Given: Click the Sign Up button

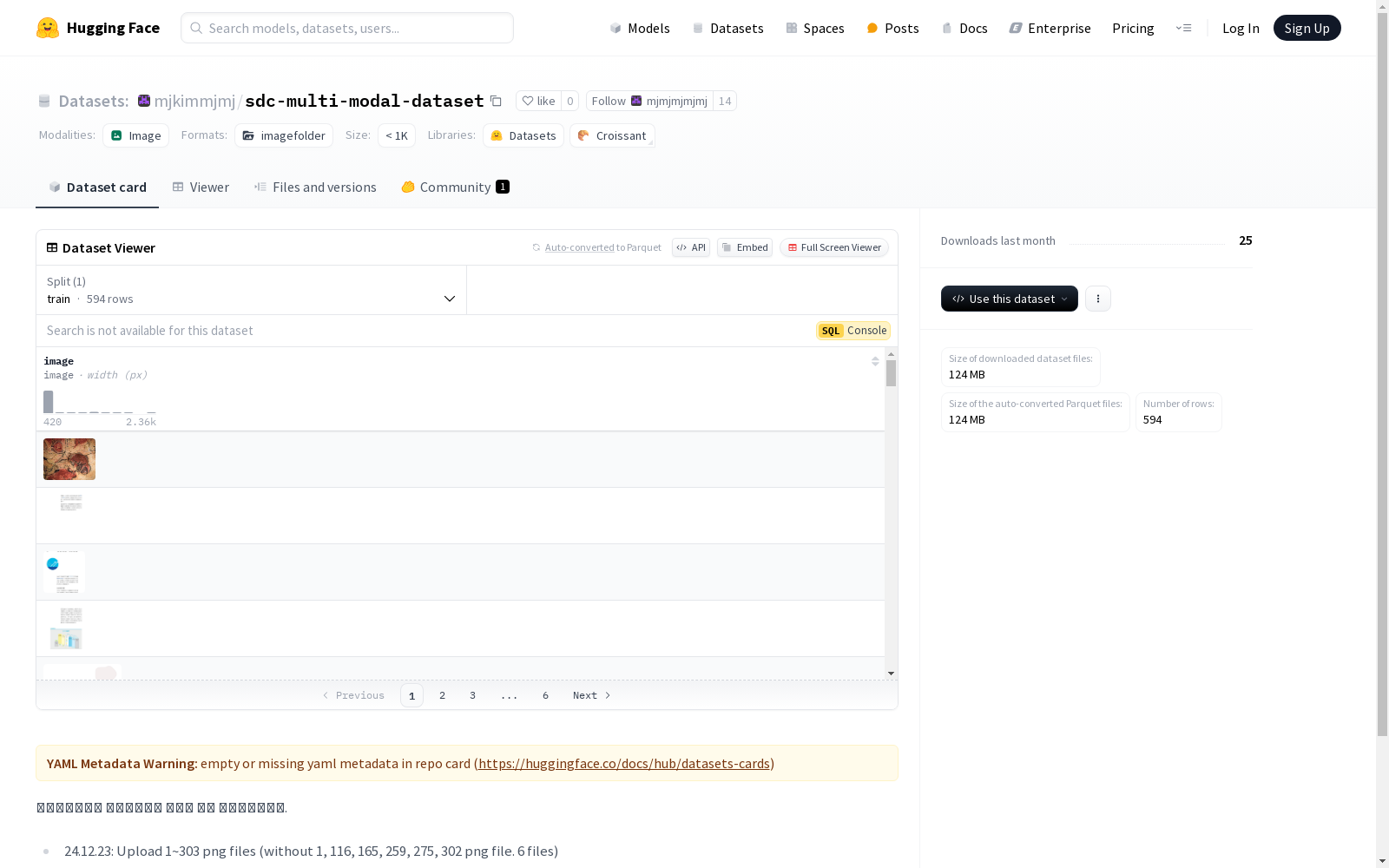Looking at the screenshot, I should pos(1307,28).
